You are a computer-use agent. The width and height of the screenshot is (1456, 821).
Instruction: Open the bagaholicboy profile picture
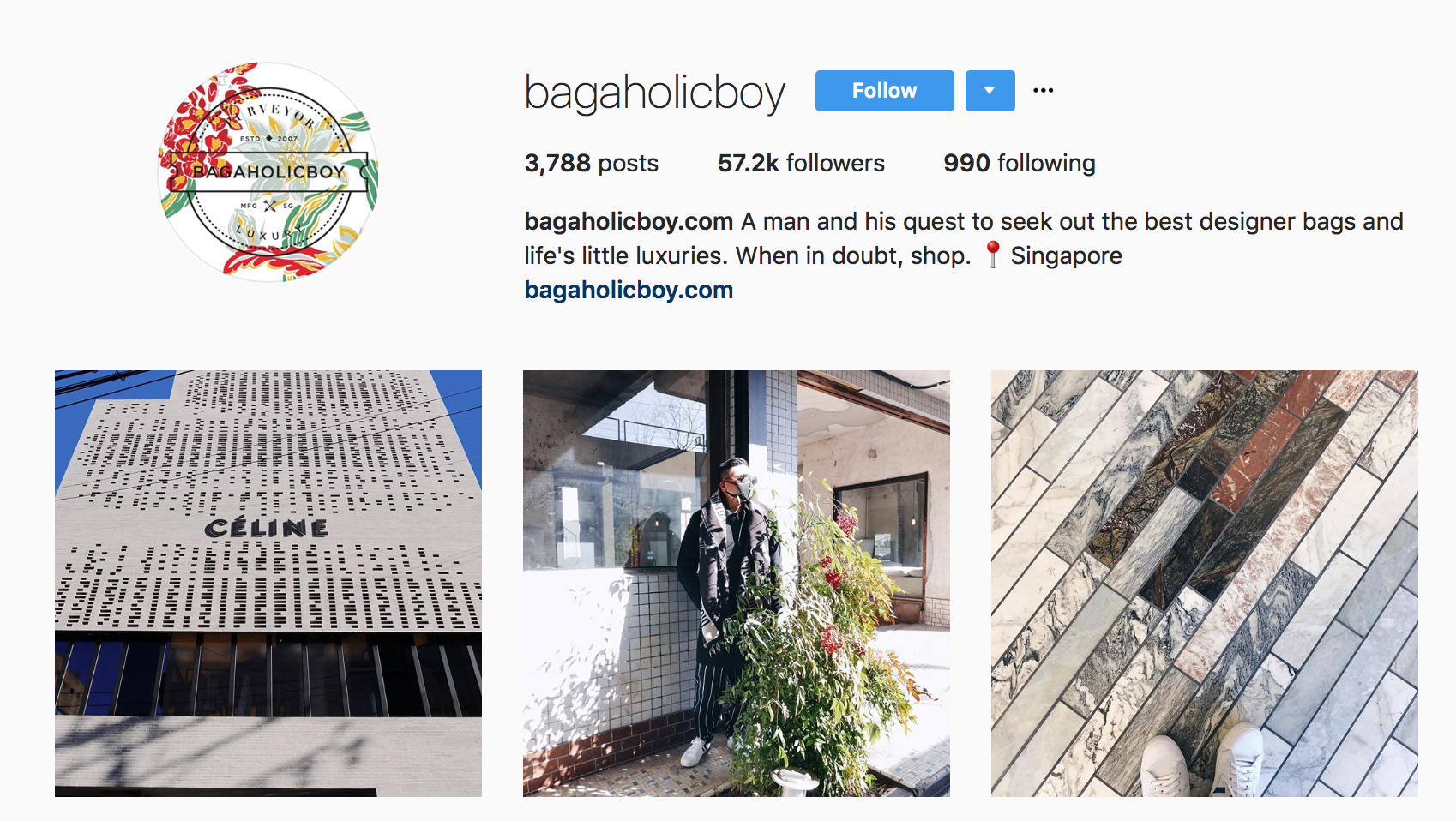coord(268,171)
